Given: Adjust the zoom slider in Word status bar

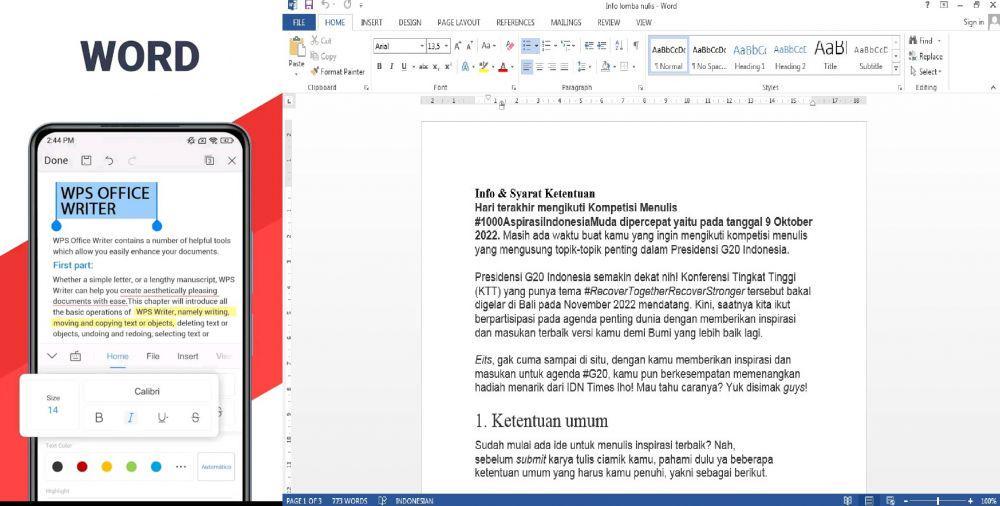Looking at the screenshot, I should point(938,501).
